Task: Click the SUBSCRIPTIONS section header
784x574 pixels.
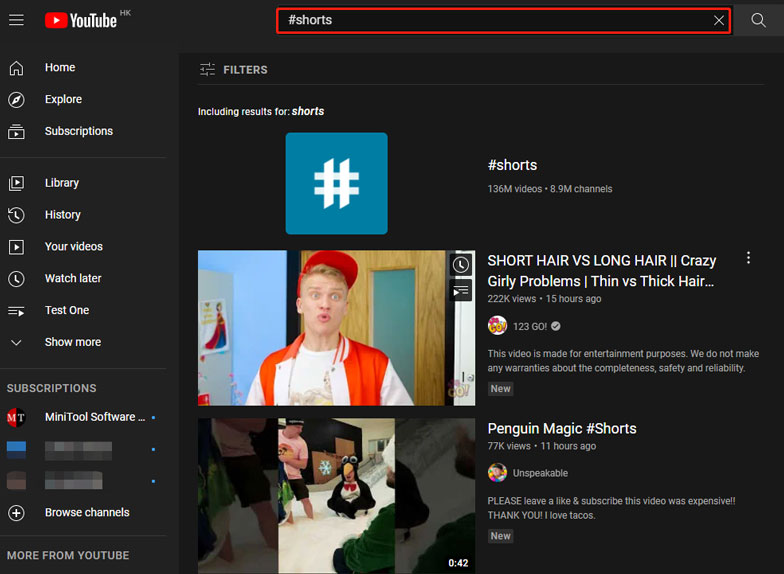Action: tap(52, 388)
